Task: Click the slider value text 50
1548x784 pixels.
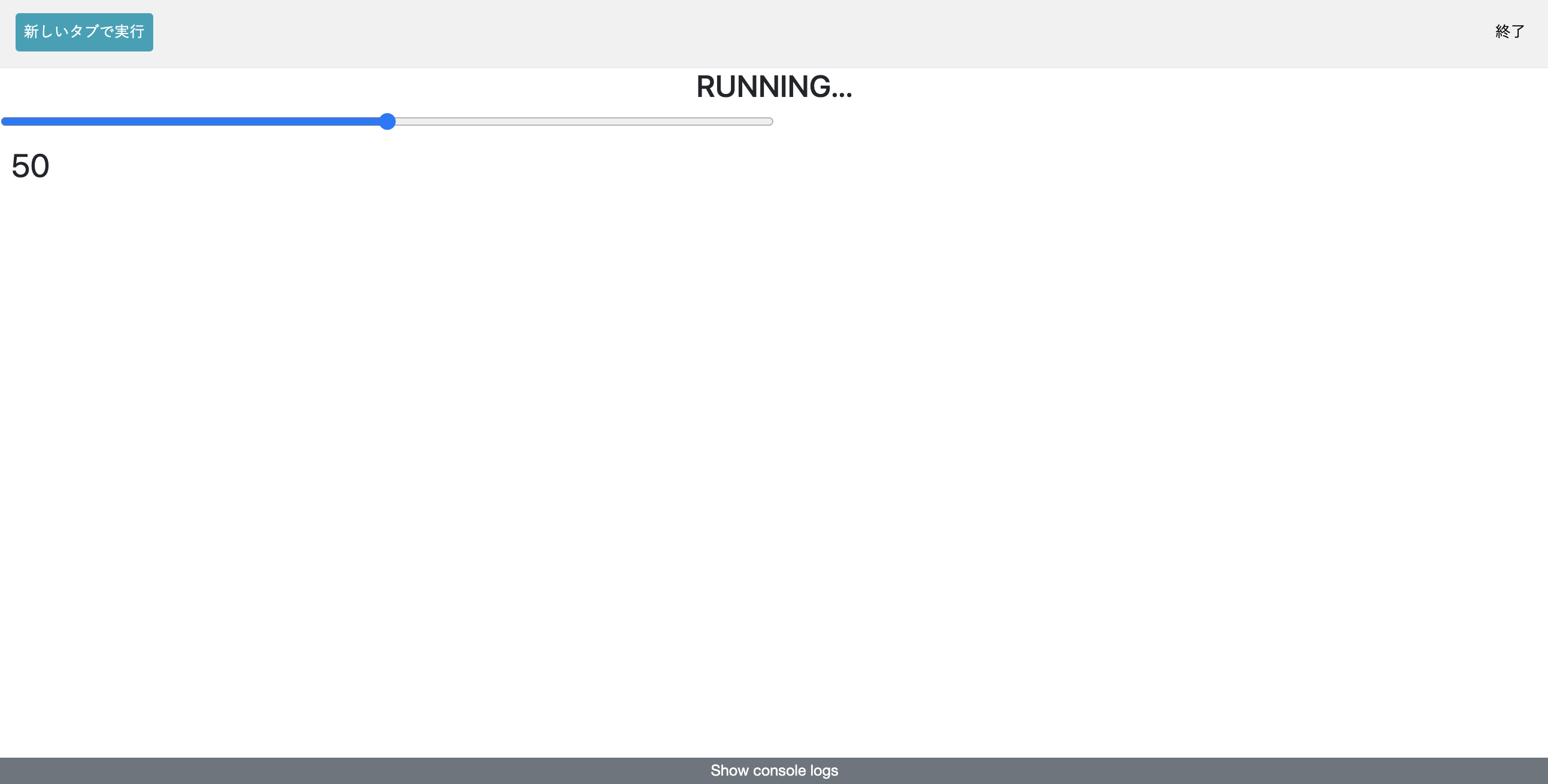Action: 30,166
